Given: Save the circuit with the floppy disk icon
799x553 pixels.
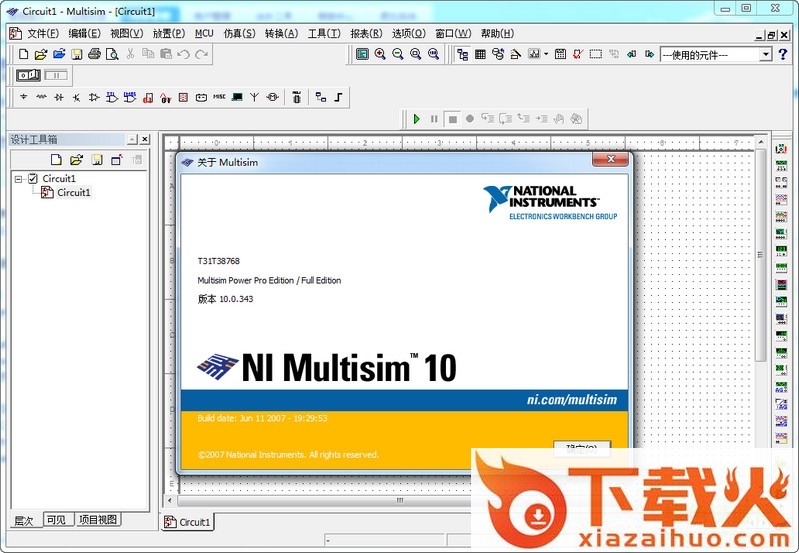Looking at the screenshot, I should pyautogui.click(x=76, y=54).
